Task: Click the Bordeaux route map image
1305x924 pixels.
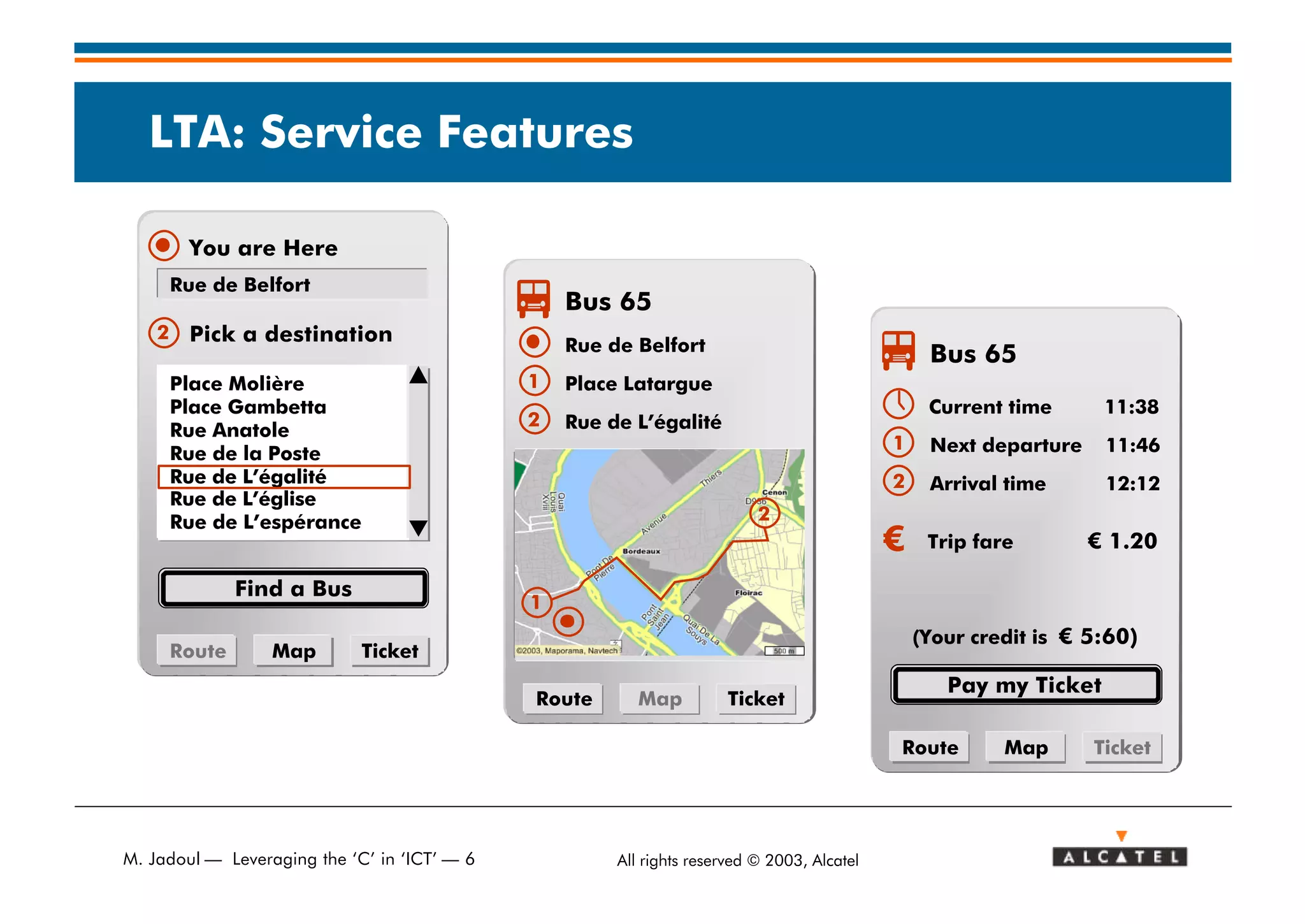Action: (x=660, y=552)
